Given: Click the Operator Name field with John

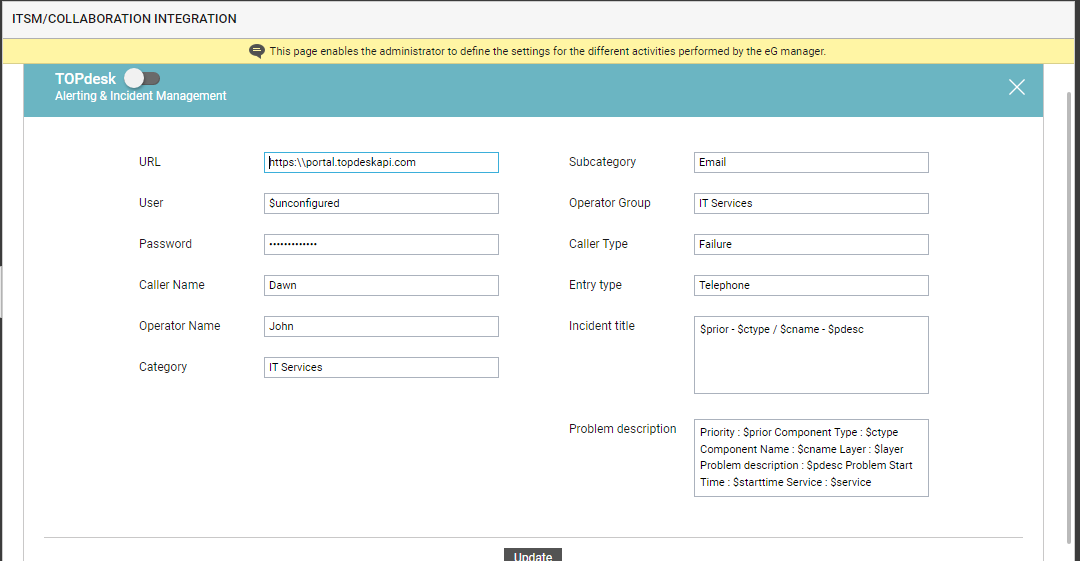Looking at the screenshot, I should (381, 327).
